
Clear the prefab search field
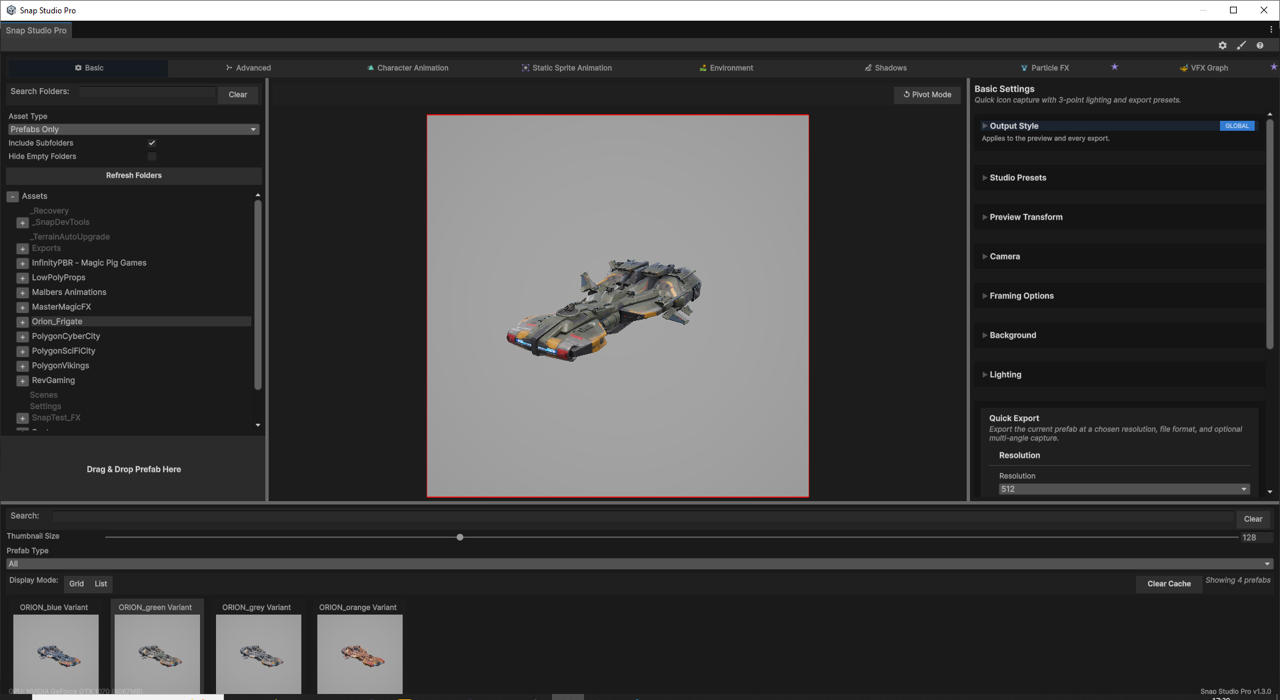click(x=1252, y=519)
